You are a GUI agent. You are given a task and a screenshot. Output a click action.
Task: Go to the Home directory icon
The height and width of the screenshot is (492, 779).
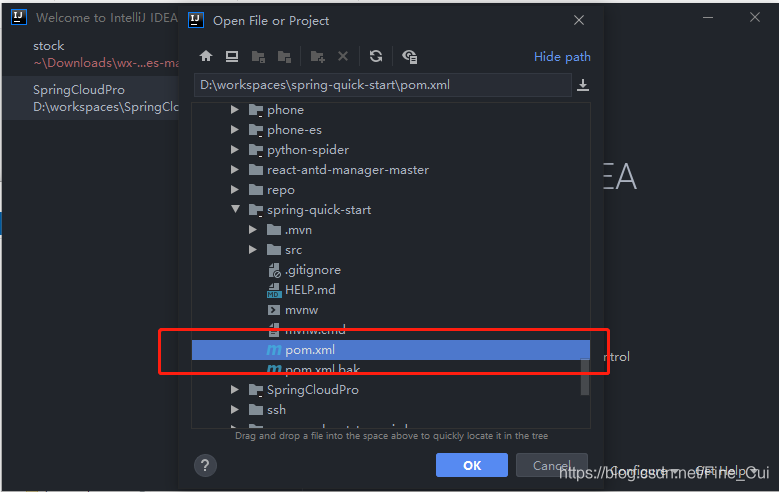[206, 56]
